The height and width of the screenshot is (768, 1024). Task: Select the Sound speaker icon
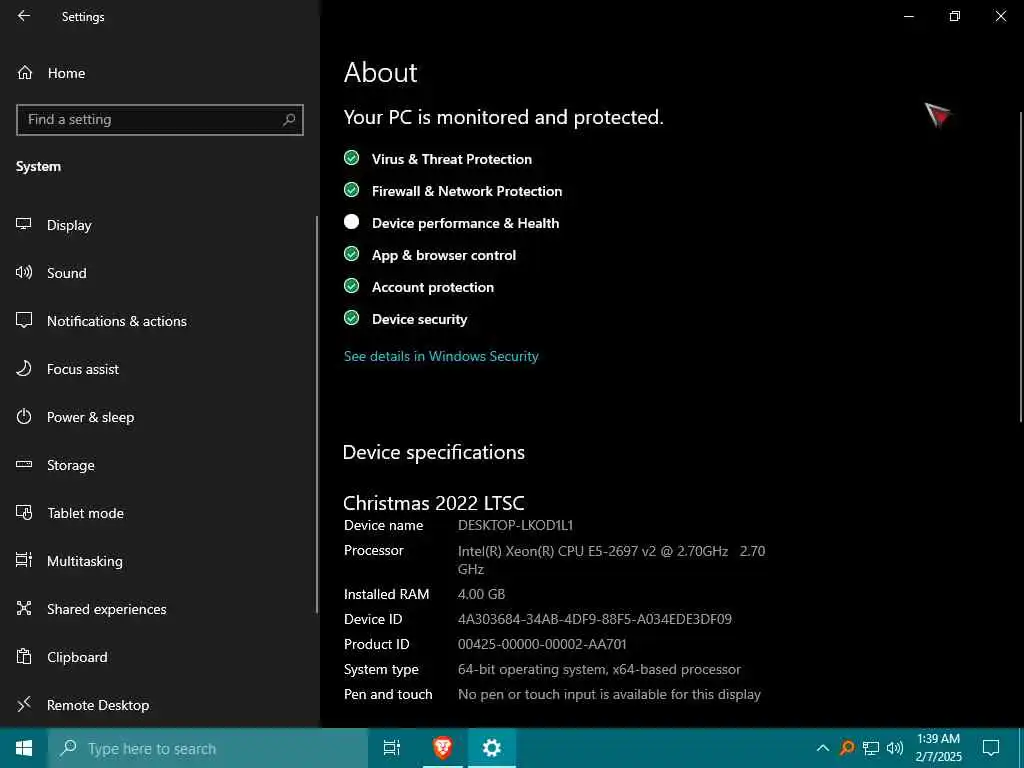click(24, 272)
